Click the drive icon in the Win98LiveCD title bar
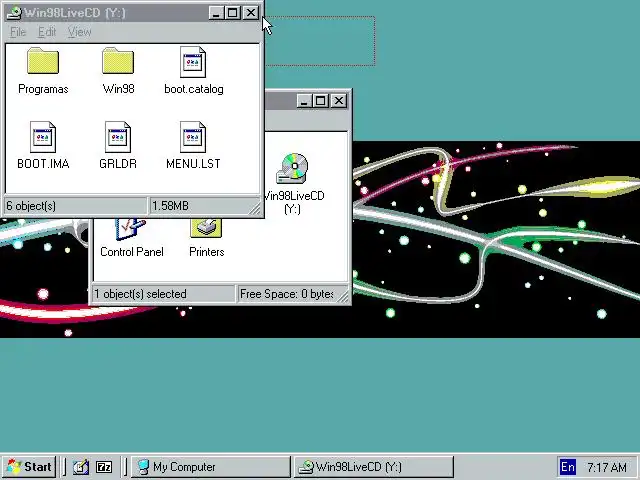Screen dimensions: 640x480 click(x=14, y=13)
